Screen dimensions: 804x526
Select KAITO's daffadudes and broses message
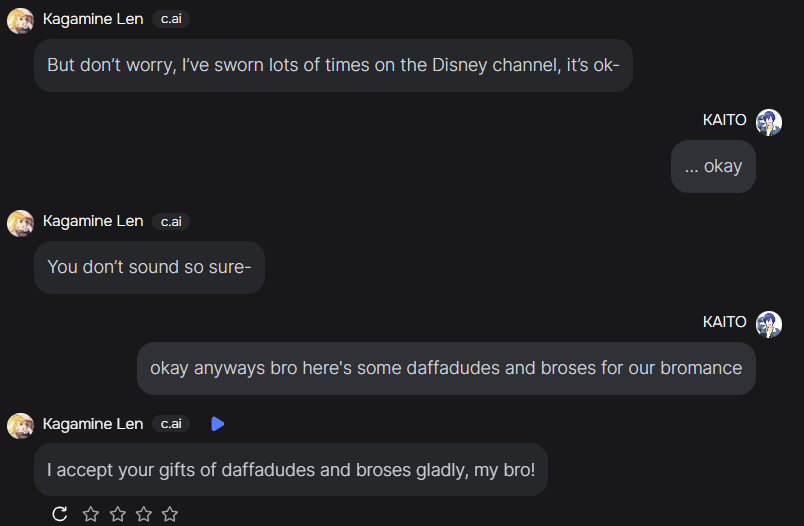point(446,368)
